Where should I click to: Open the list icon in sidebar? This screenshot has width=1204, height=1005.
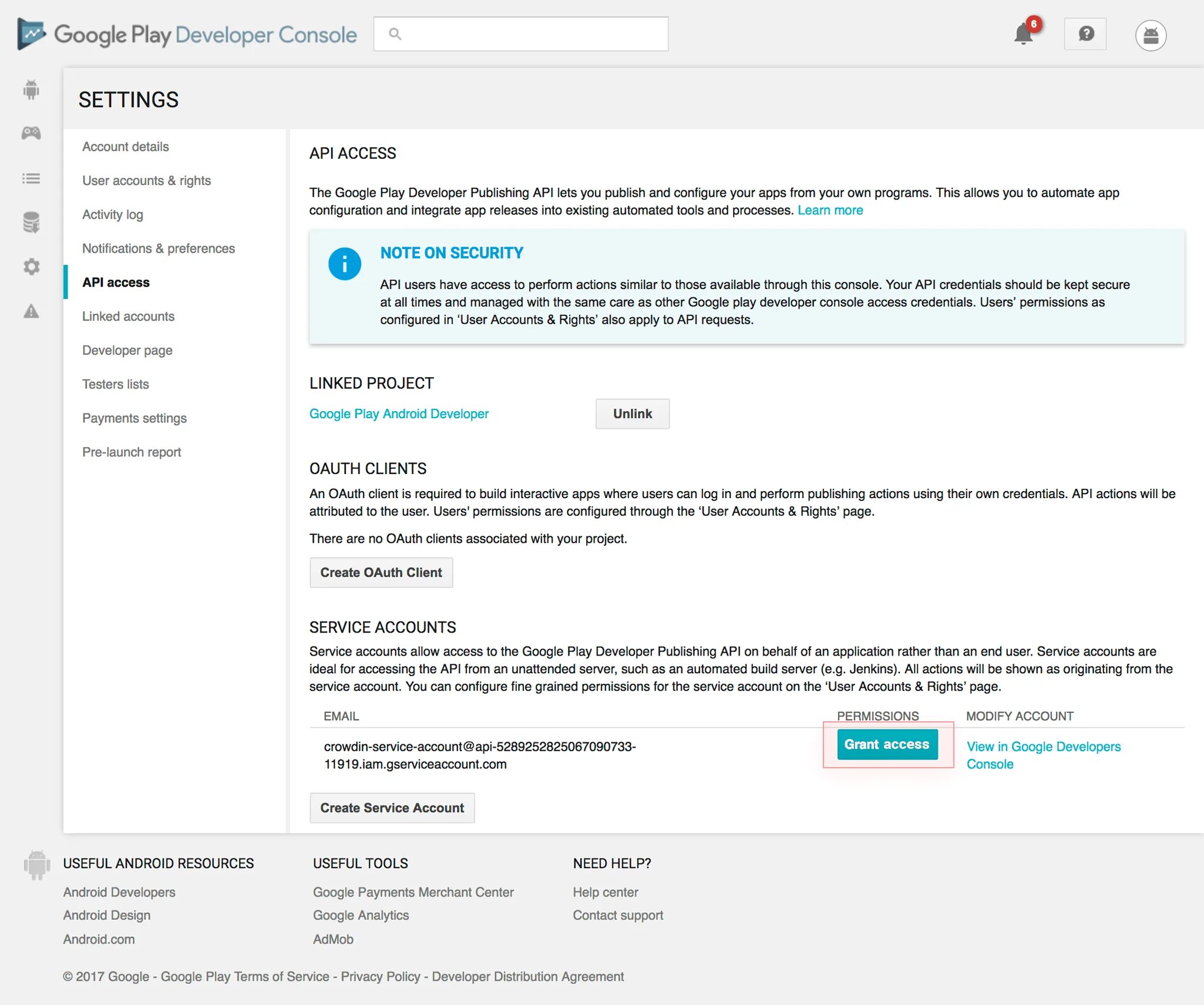31,179
